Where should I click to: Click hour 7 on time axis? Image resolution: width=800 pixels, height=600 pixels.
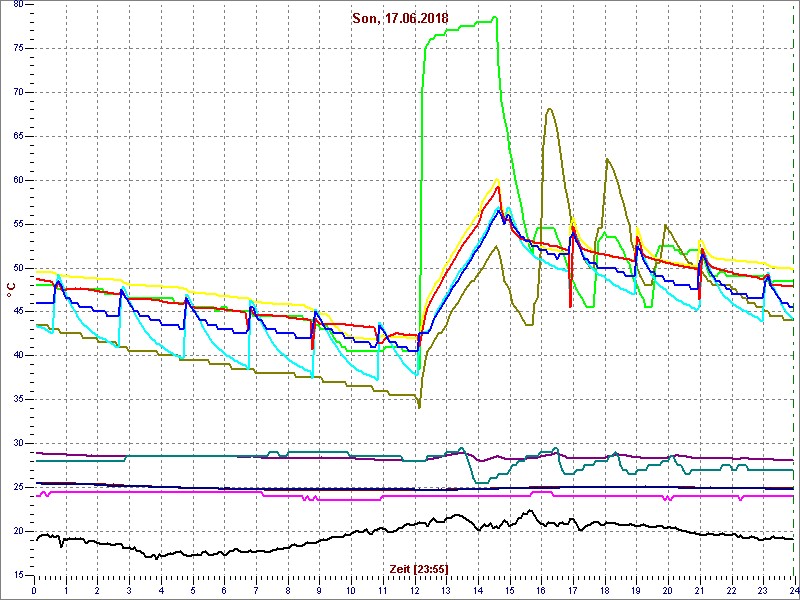256,590
